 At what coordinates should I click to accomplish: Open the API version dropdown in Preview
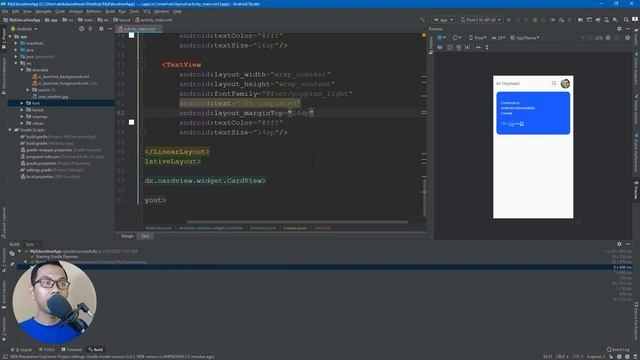pos(498,38)
